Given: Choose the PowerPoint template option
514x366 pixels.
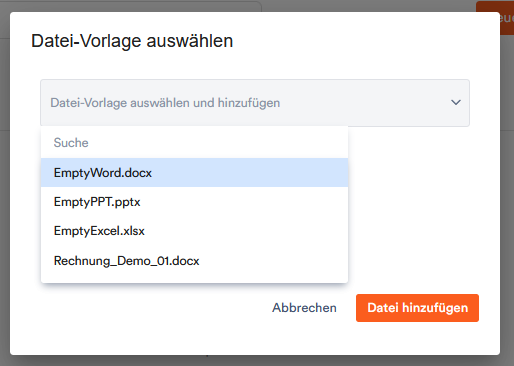Looking at the screenshot, I should coord(194,202).
